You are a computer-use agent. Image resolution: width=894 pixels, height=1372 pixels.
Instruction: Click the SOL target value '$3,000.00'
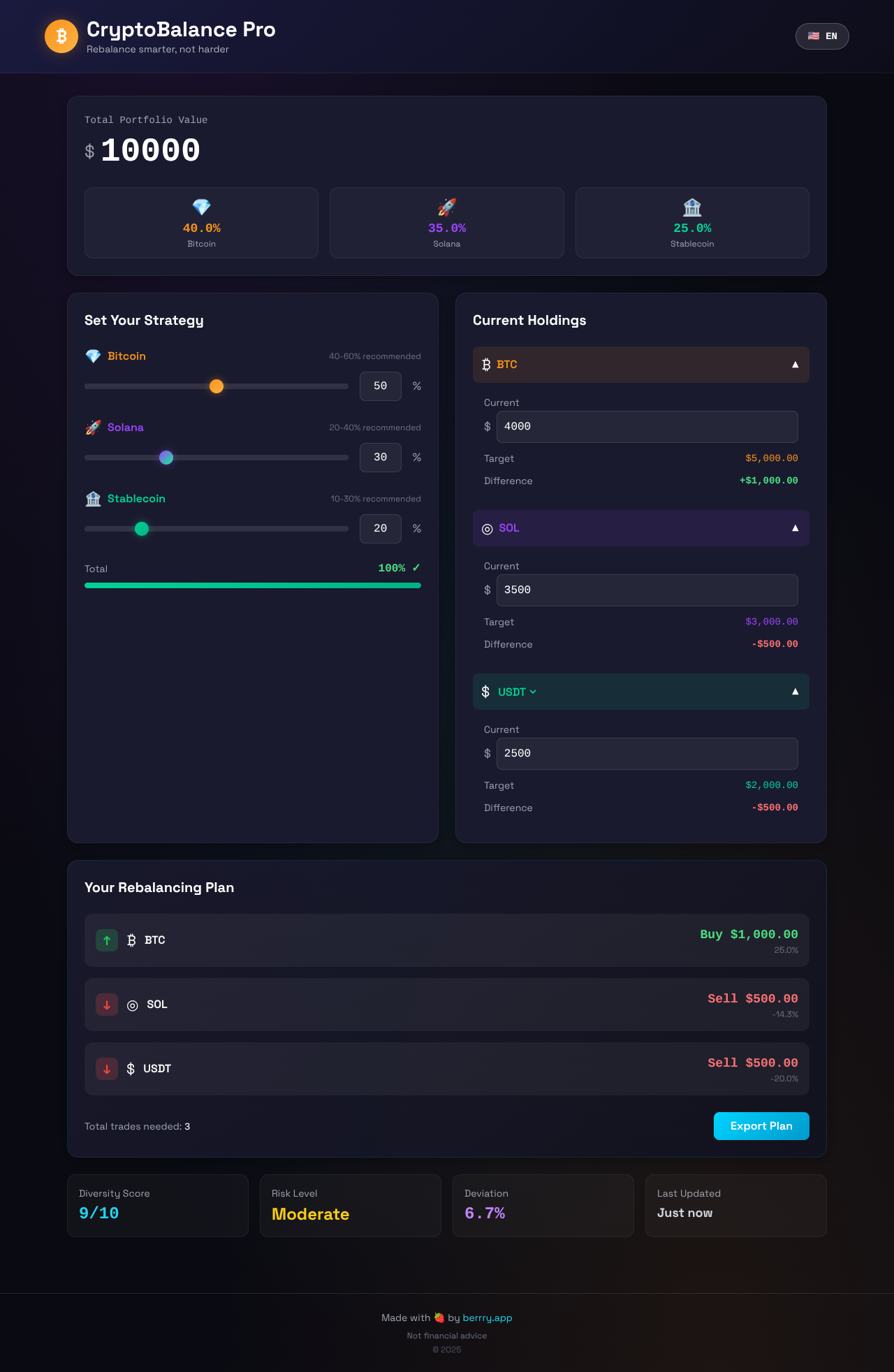tap(772, 622)
